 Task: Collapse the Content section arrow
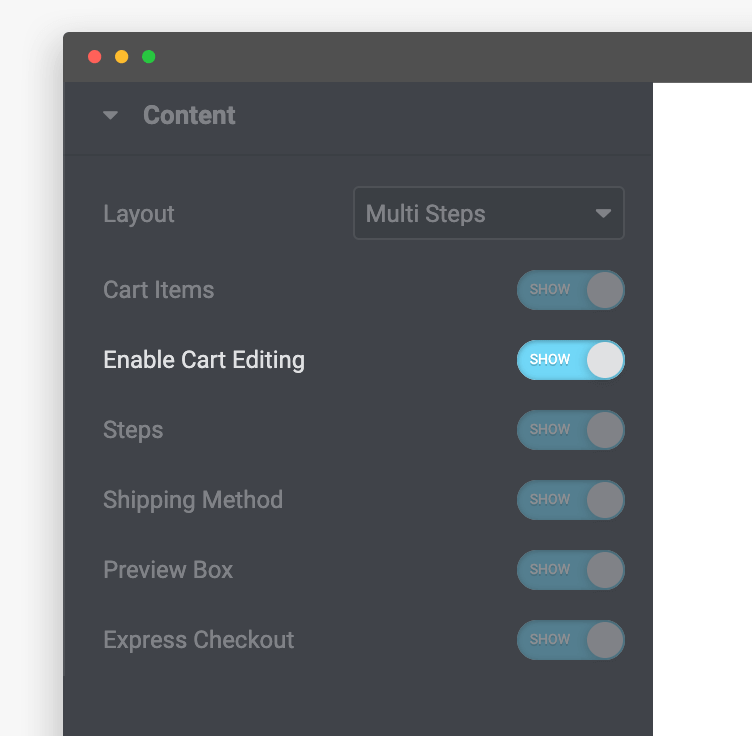(110, 116)
